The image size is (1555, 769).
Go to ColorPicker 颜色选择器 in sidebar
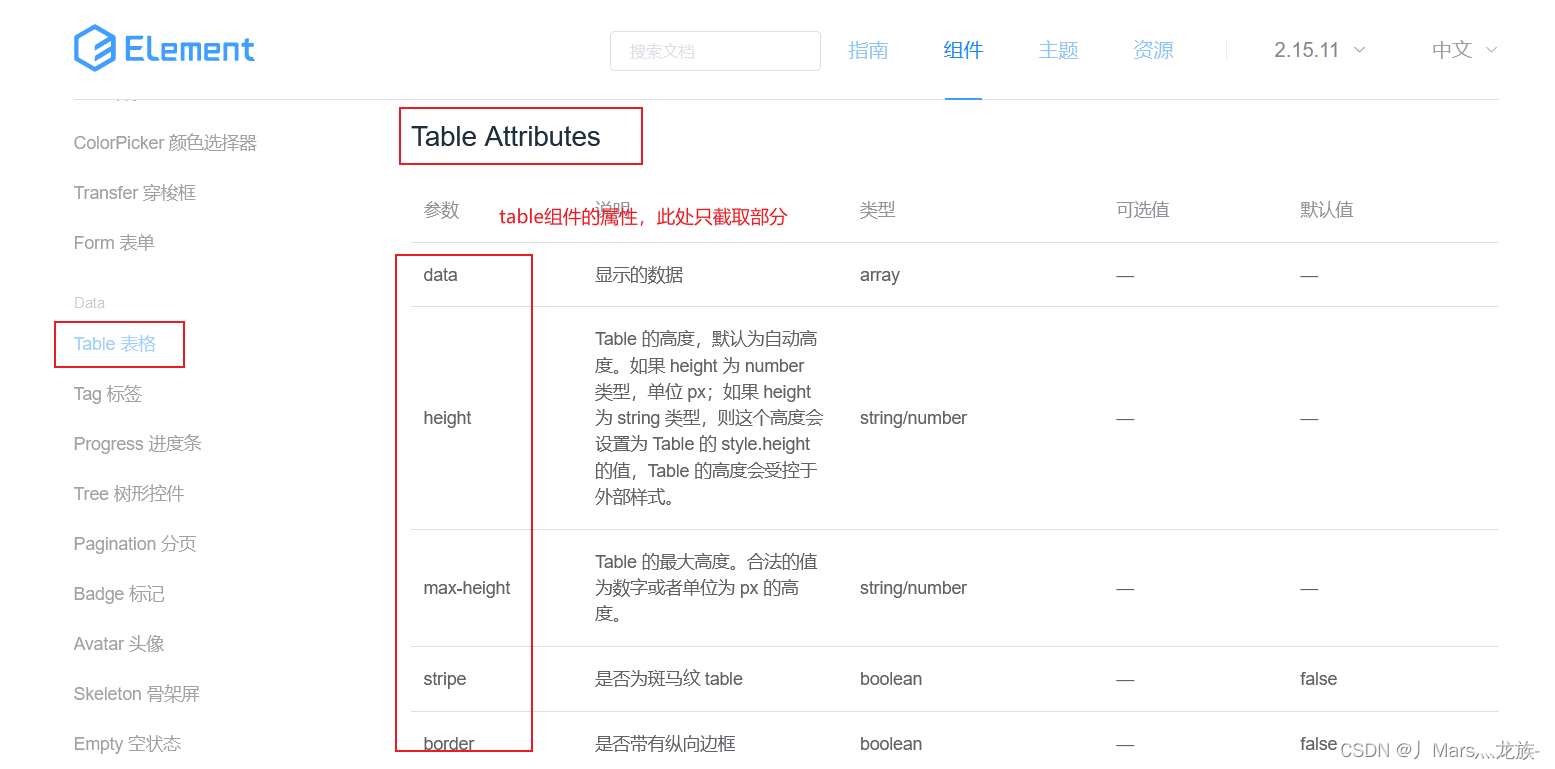[x=165, y=143]
